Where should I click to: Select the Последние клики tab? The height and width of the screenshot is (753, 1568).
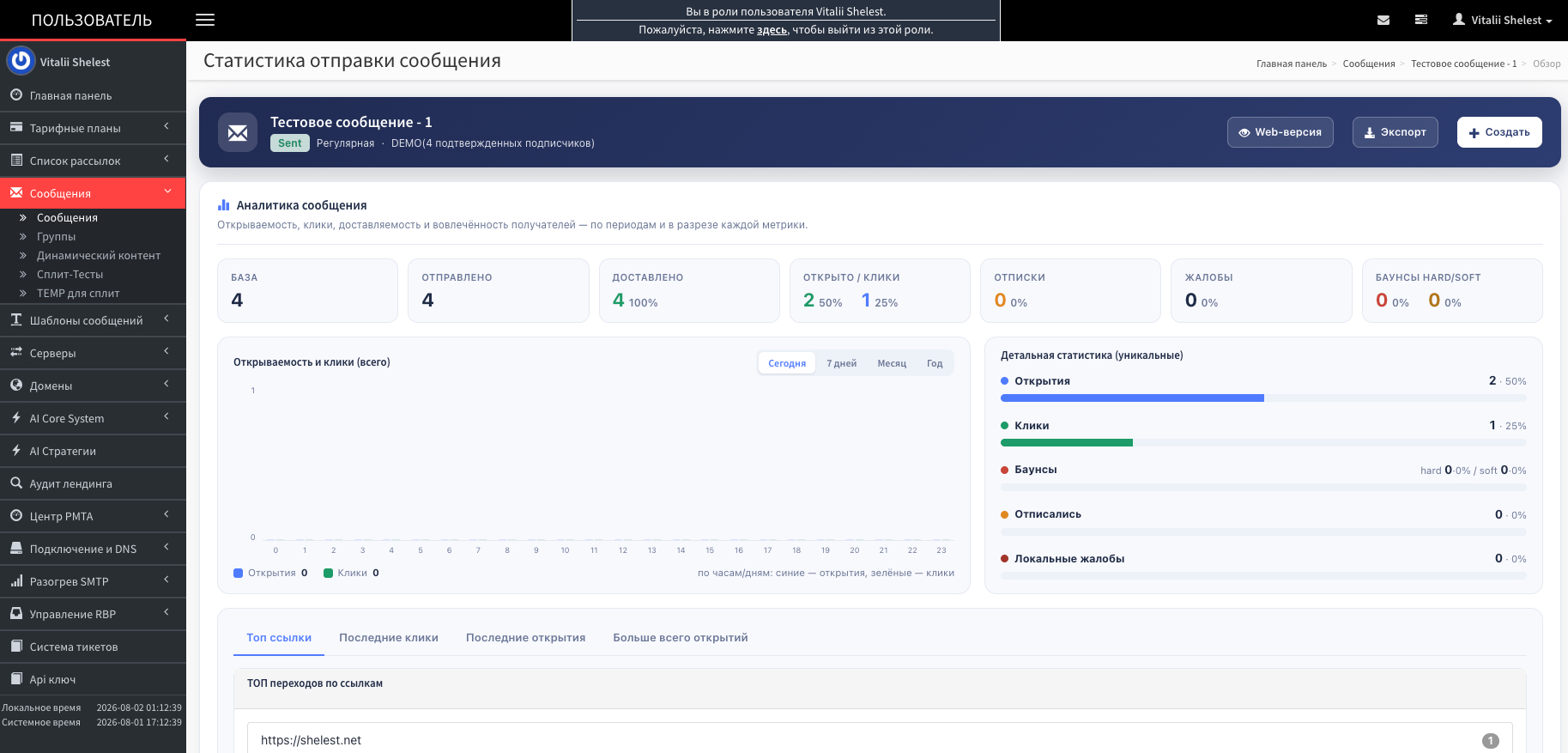click(x=389, y=638)
